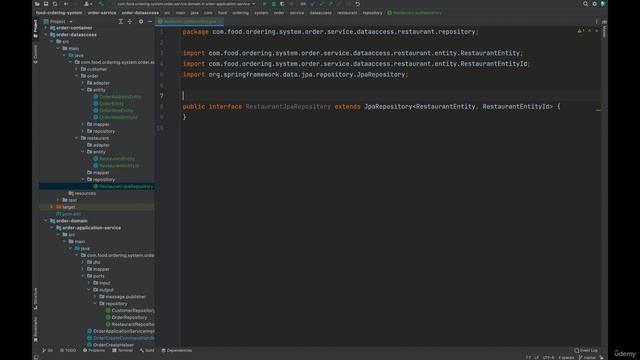Open the Git tool window button
640x360 pixels.
click(47, 351)
